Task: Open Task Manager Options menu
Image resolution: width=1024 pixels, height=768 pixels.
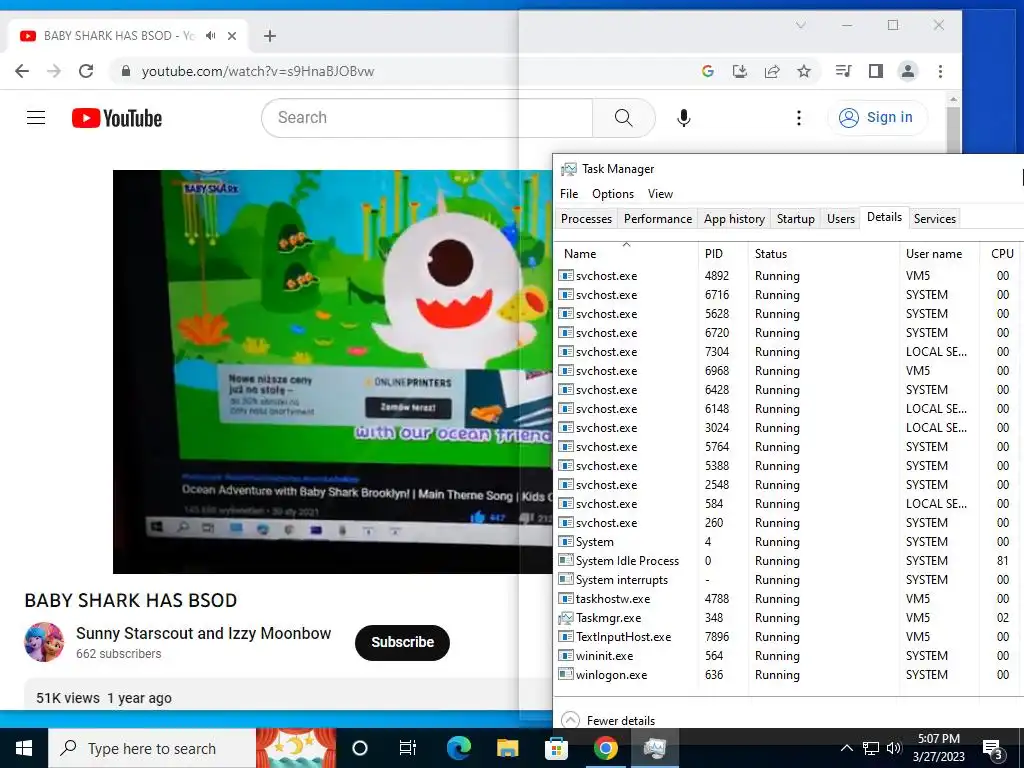Action: coord(613,194)
